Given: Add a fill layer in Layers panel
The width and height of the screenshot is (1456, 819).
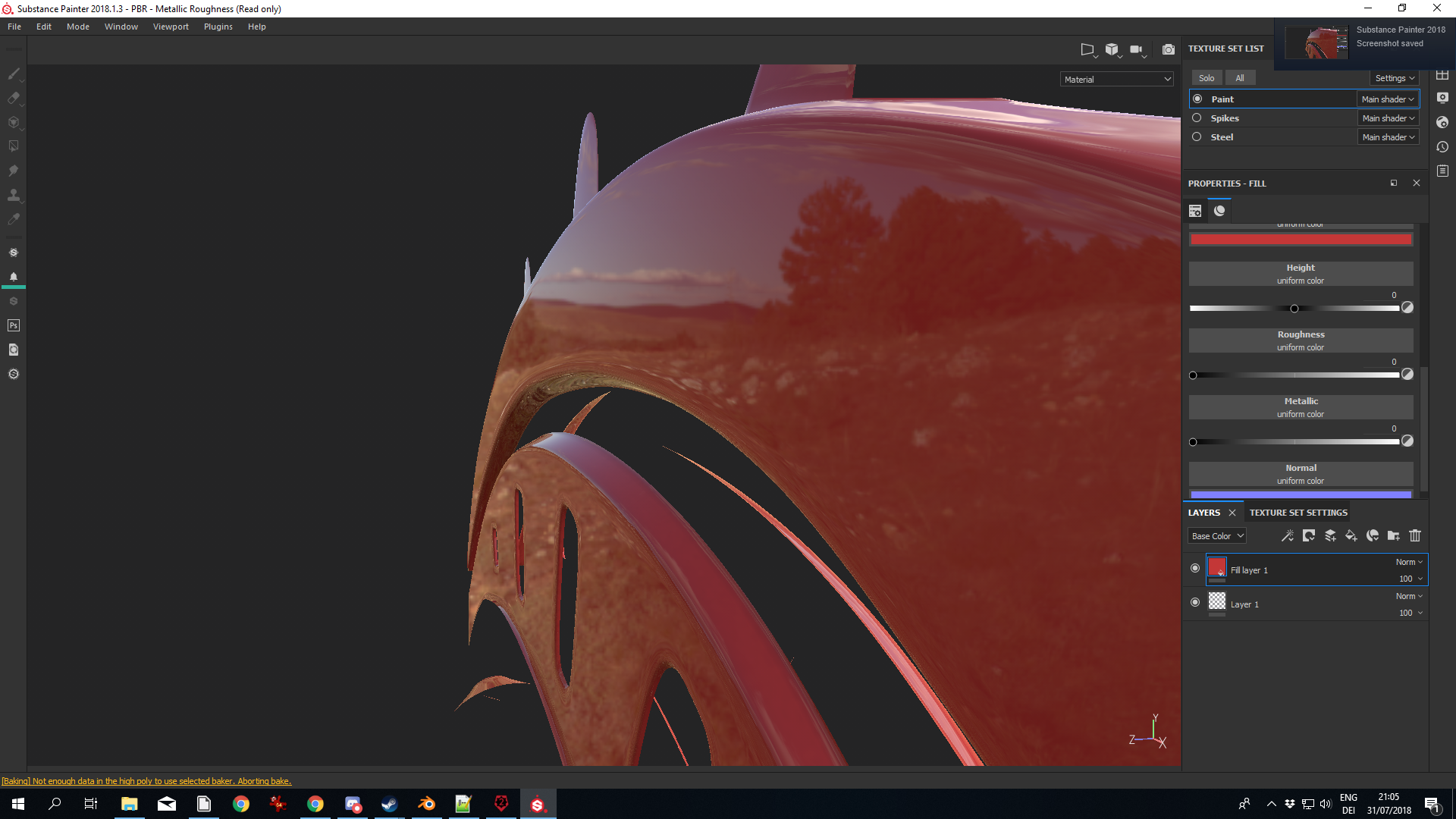Looking at the screenshot, I should 1351,536.
